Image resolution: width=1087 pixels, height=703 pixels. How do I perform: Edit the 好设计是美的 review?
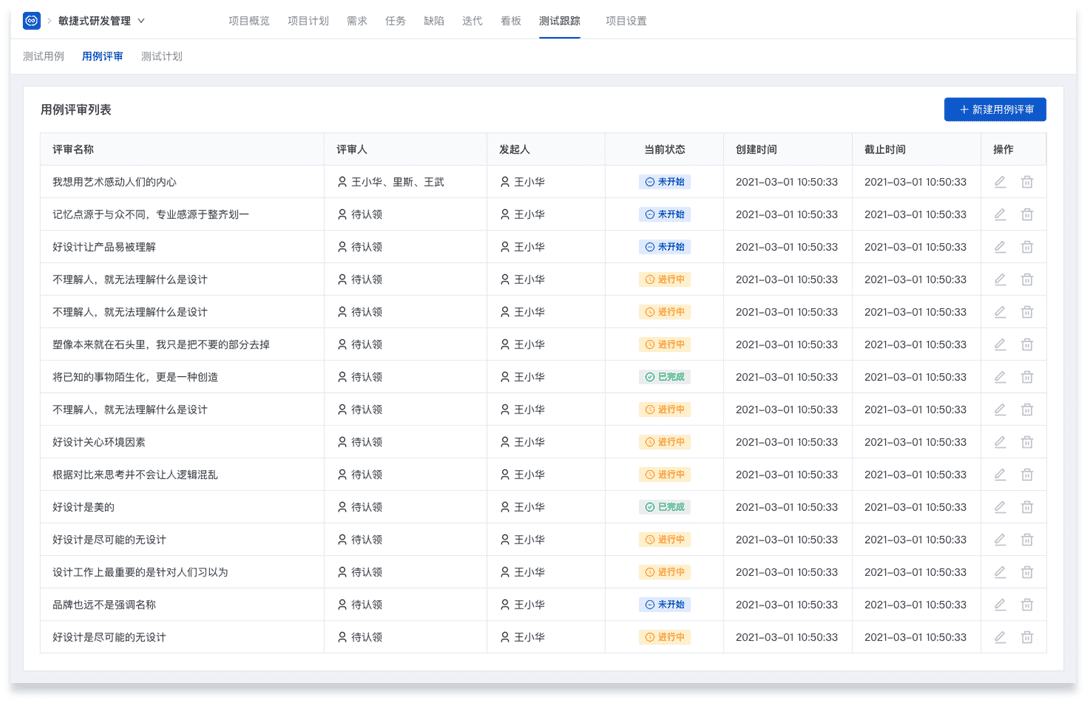pyautogui.click(x=1000, y=507)
